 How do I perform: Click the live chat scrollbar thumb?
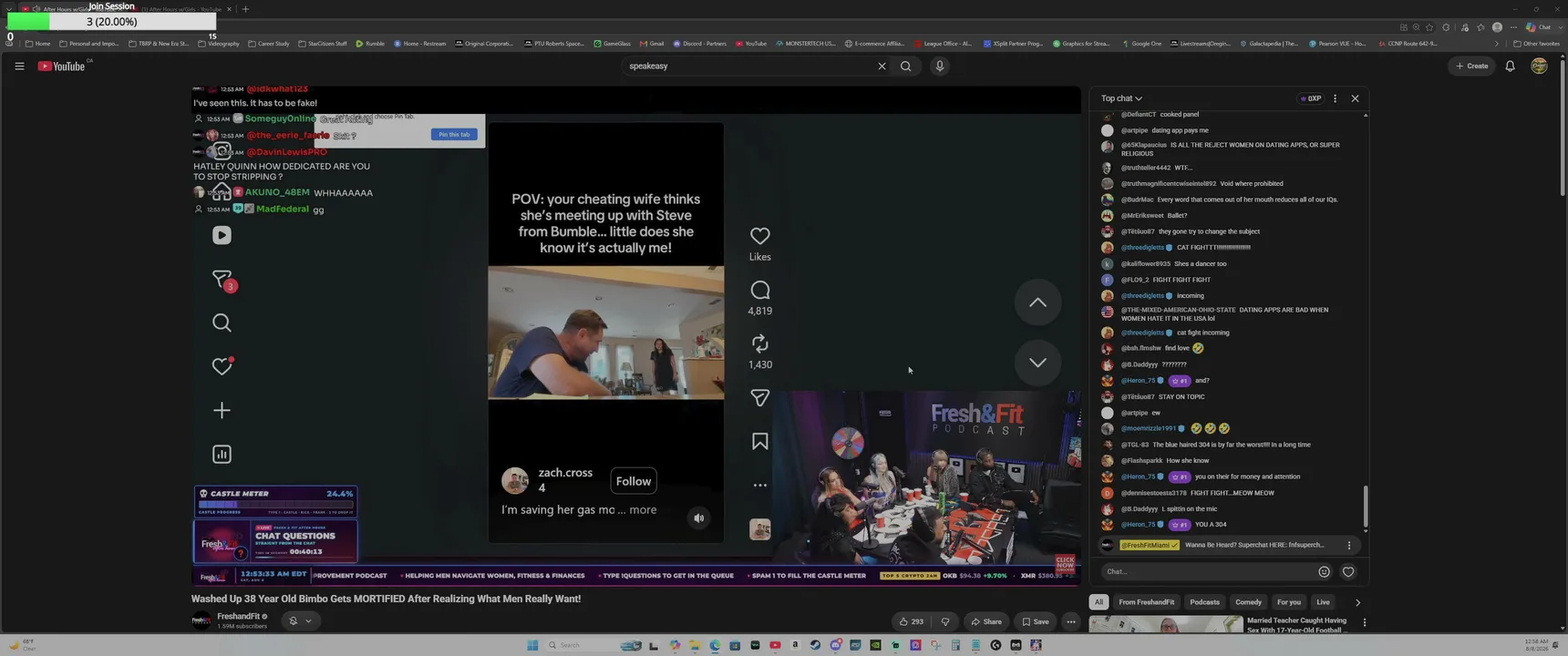point(1365,506)
